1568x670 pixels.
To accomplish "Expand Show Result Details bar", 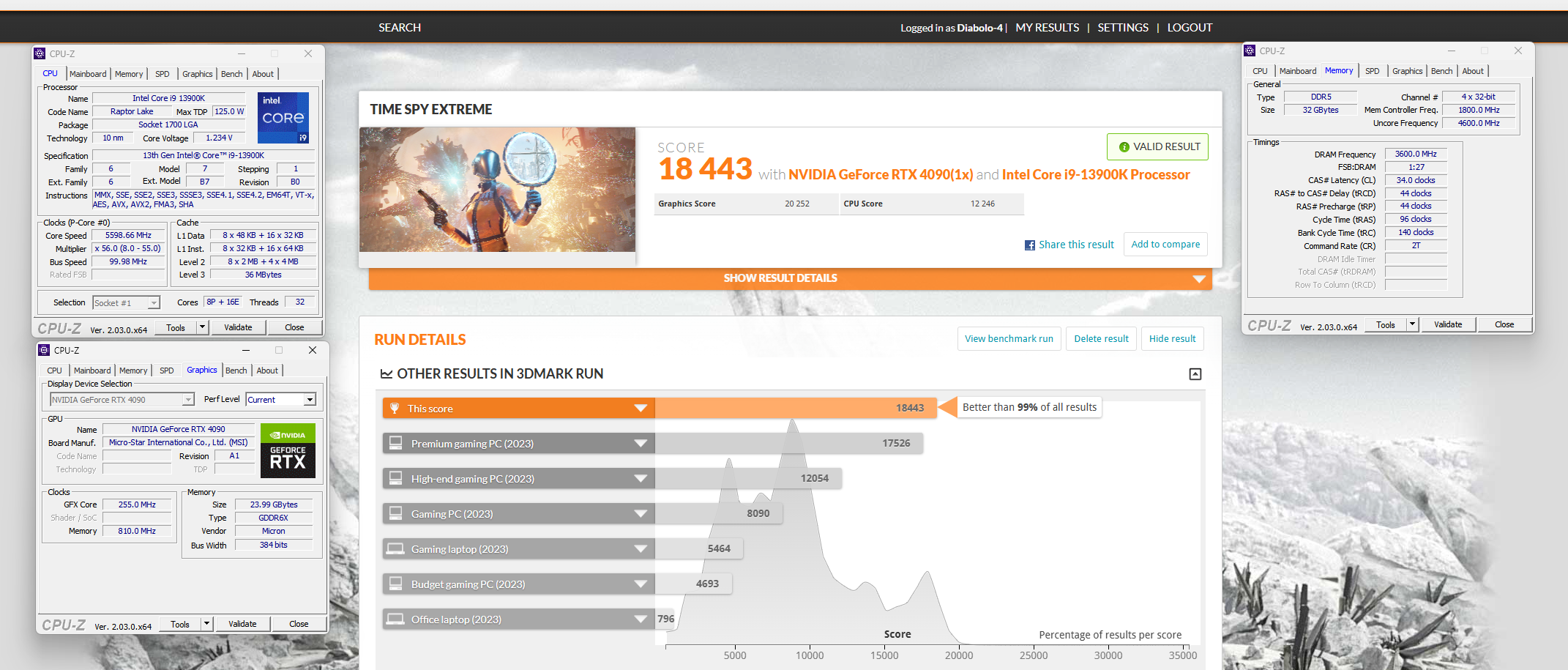I will [790, 278].
